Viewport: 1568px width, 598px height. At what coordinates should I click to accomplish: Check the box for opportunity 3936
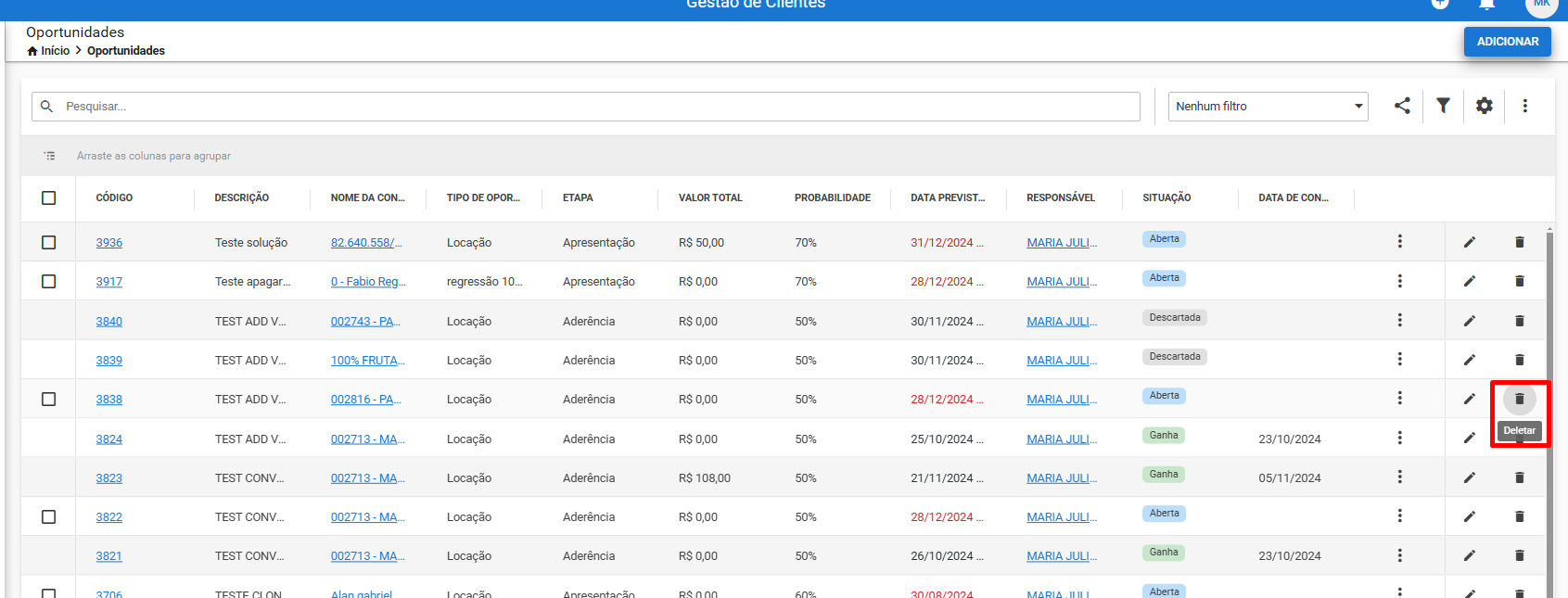tap(49, 242)
